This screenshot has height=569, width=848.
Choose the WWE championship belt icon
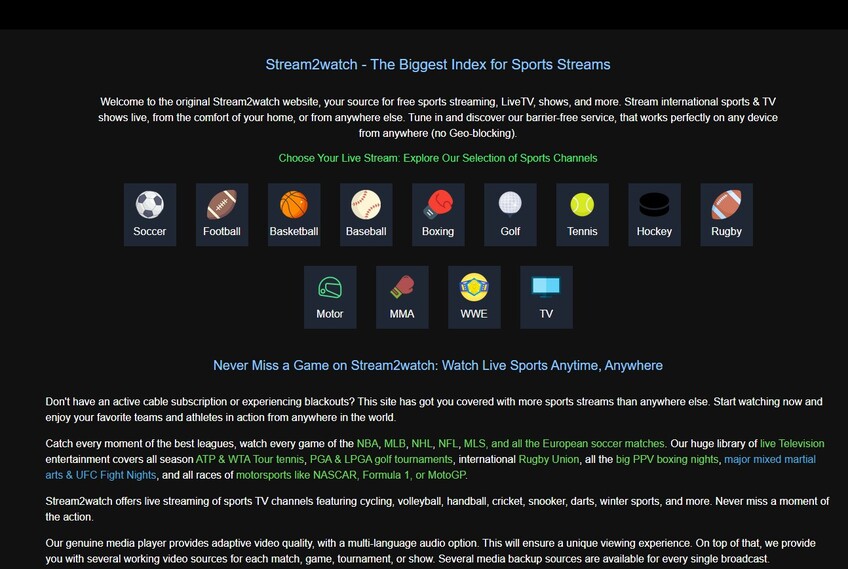tap(474, 287)
